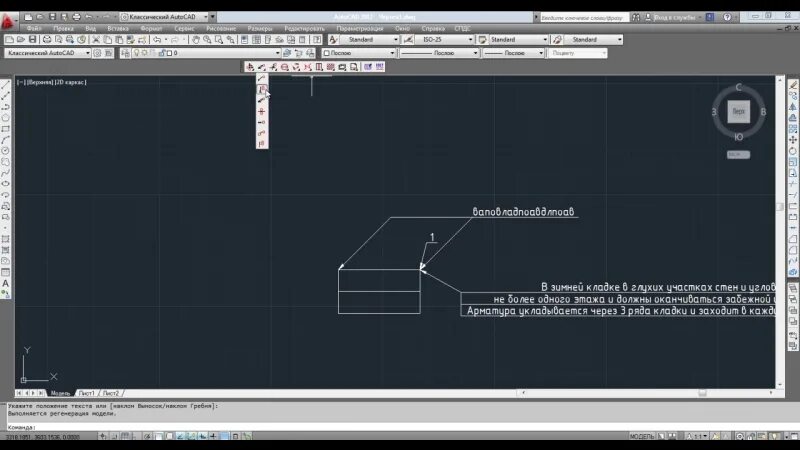The height and width of the screenshot is (450, 800).
Task: Click the Cut (scissors) icon
Action: 96,39
